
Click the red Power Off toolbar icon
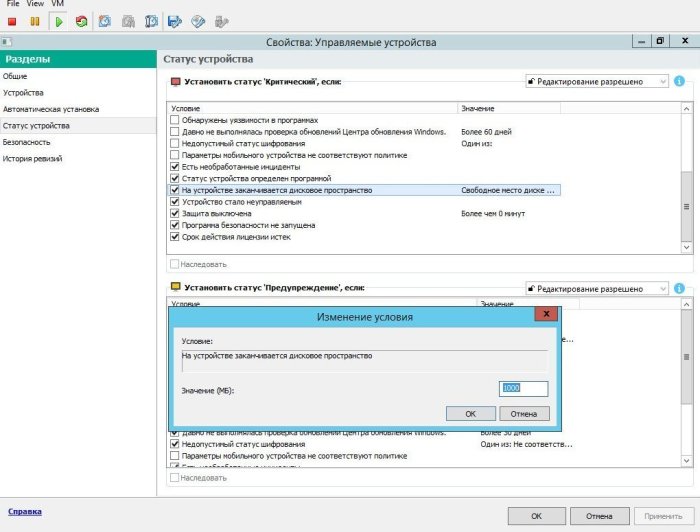12,21
